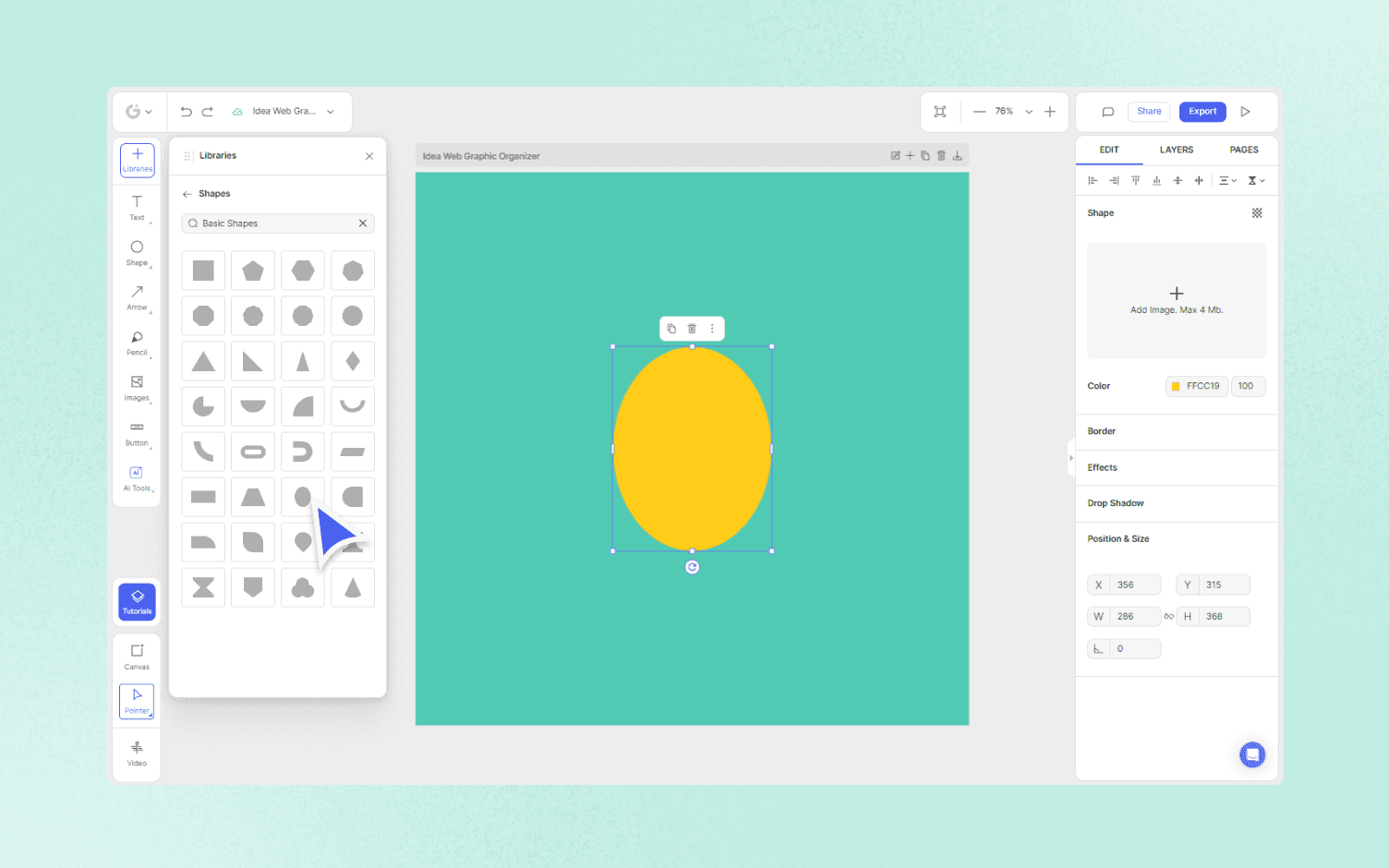Open the Images panel
The width and height of the screenshot is (1389, 868).
click(137, 388)
